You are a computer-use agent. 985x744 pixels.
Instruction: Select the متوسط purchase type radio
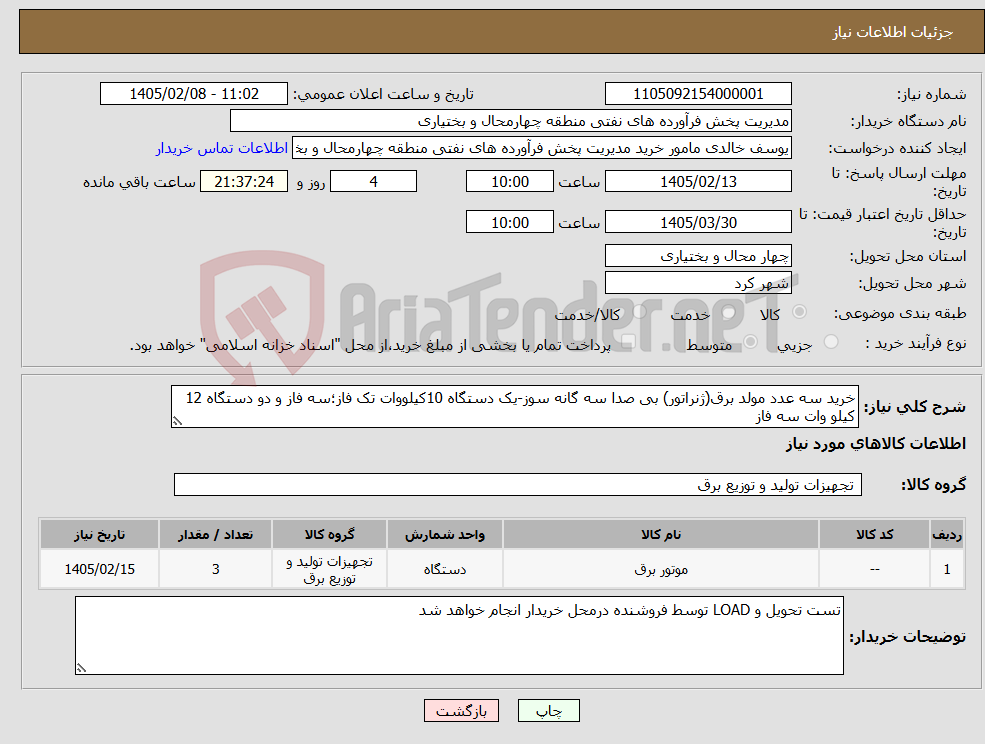pos(750,342)
